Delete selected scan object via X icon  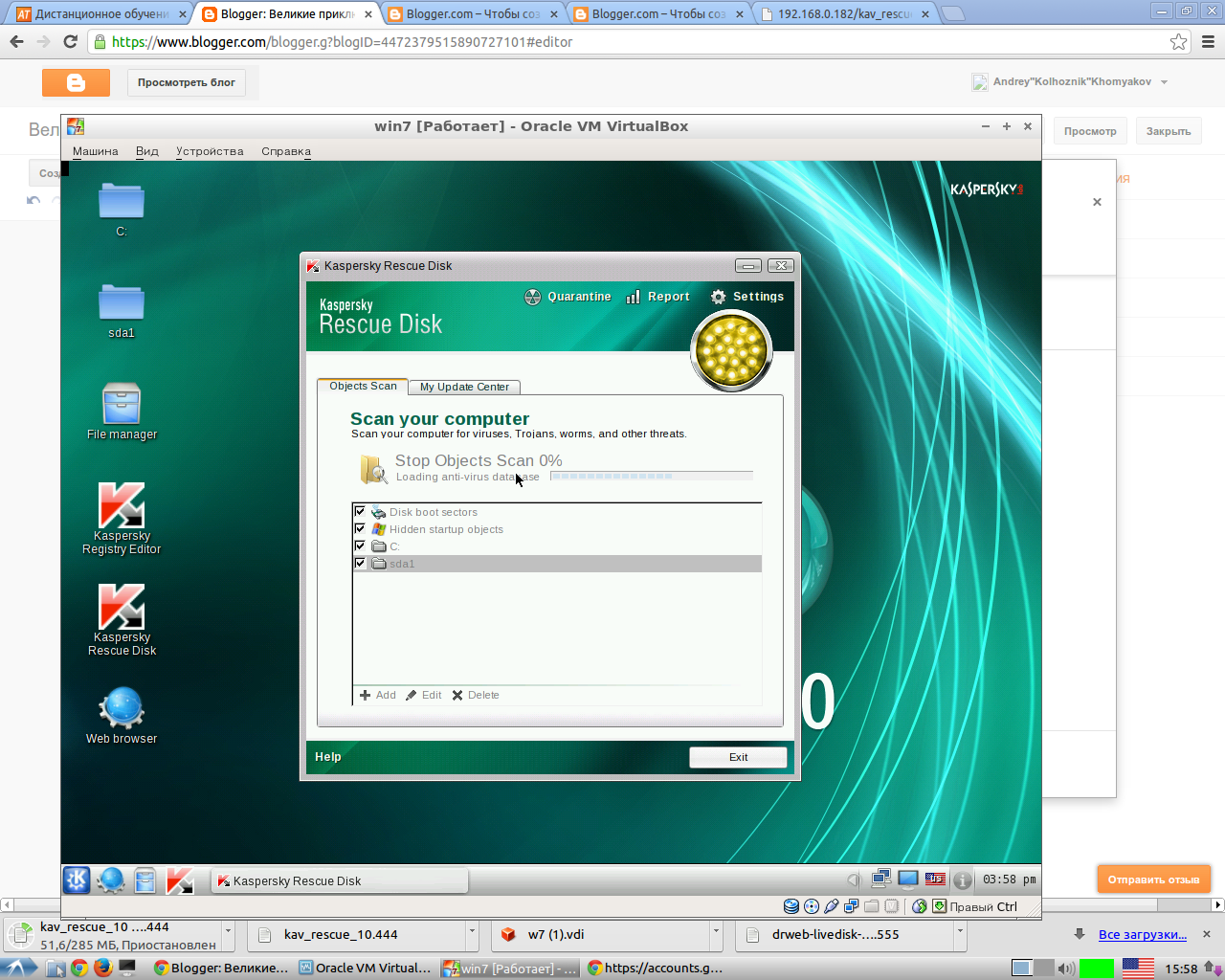(475, 695)
